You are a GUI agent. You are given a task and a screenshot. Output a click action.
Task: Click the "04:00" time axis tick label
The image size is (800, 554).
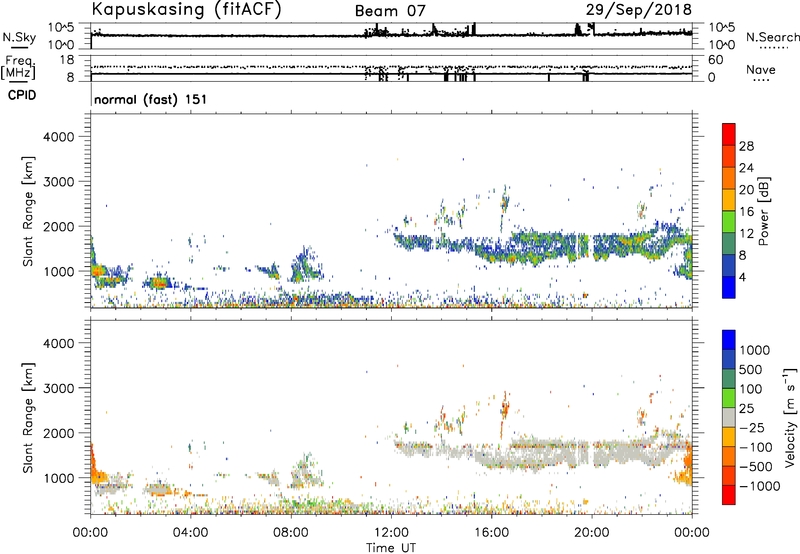[x=190, y=533]
